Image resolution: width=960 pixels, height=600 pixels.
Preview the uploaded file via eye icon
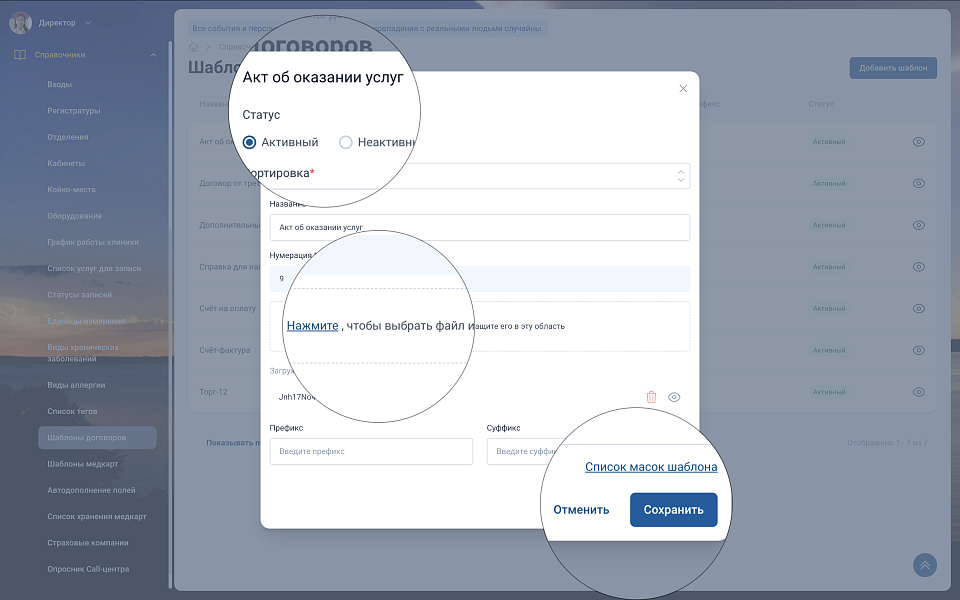(x=674, y=397)
